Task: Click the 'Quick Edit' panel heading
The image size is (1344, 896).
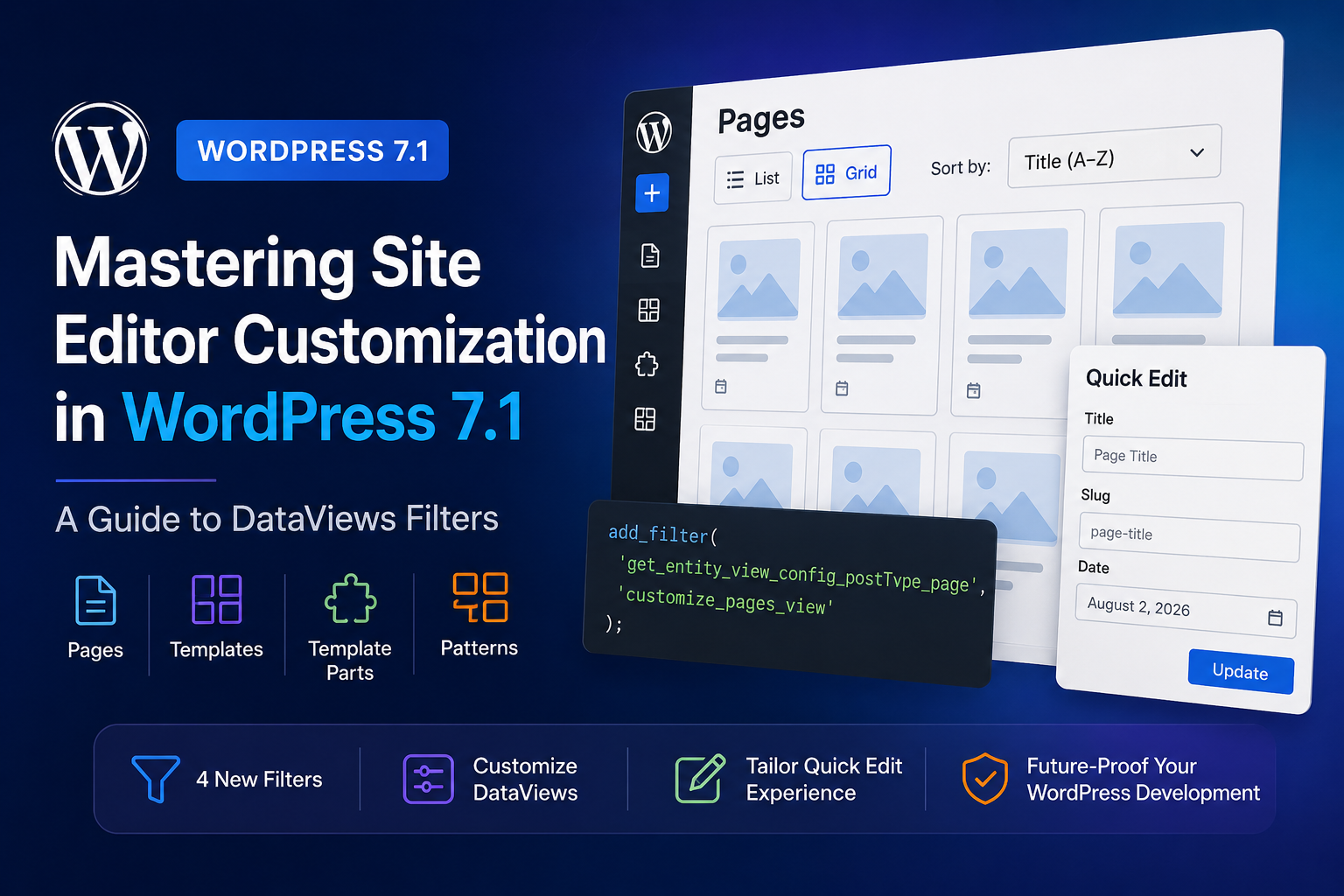Action: click(x=1137, y=378)
